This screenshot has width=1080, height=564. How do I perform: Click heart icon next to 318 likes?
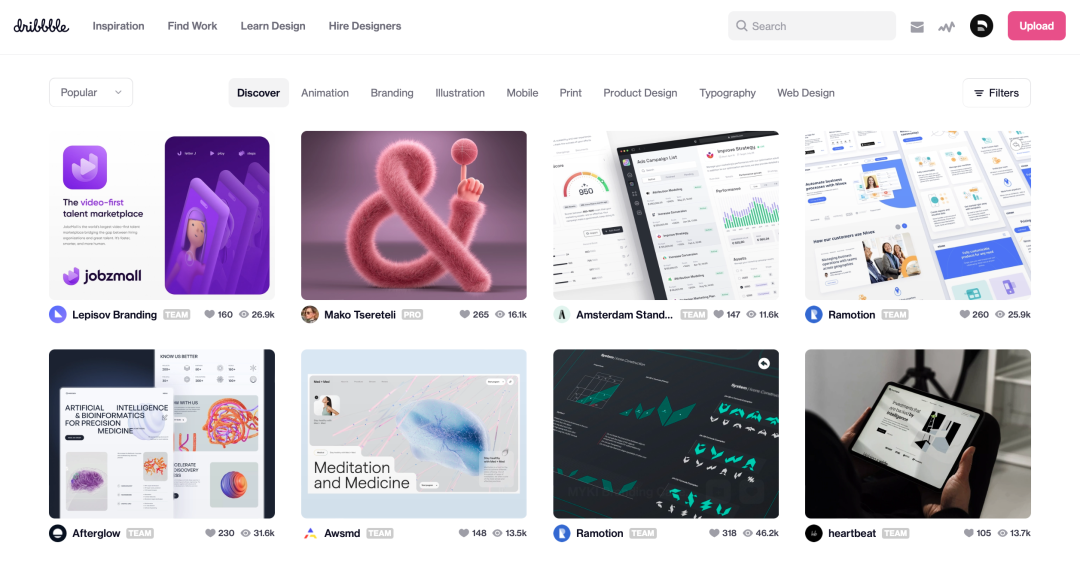coord(714,533)
